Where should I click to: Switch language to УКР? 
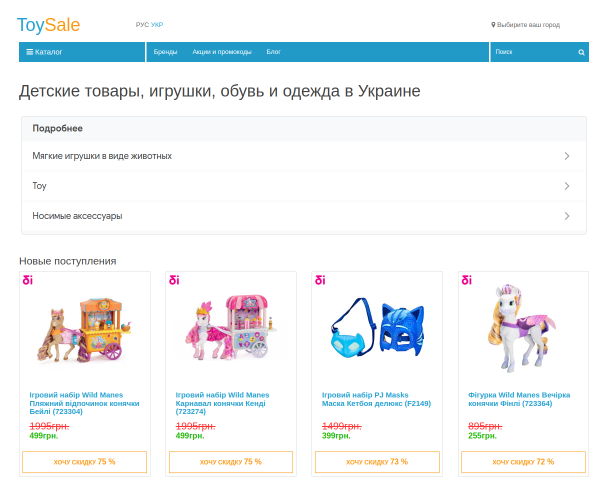(x=157, y=24)
